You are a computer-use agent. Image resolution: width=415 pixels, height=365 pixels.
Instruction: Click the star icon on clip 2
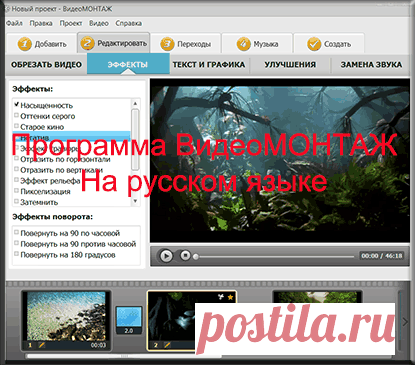tap(230, 297)
